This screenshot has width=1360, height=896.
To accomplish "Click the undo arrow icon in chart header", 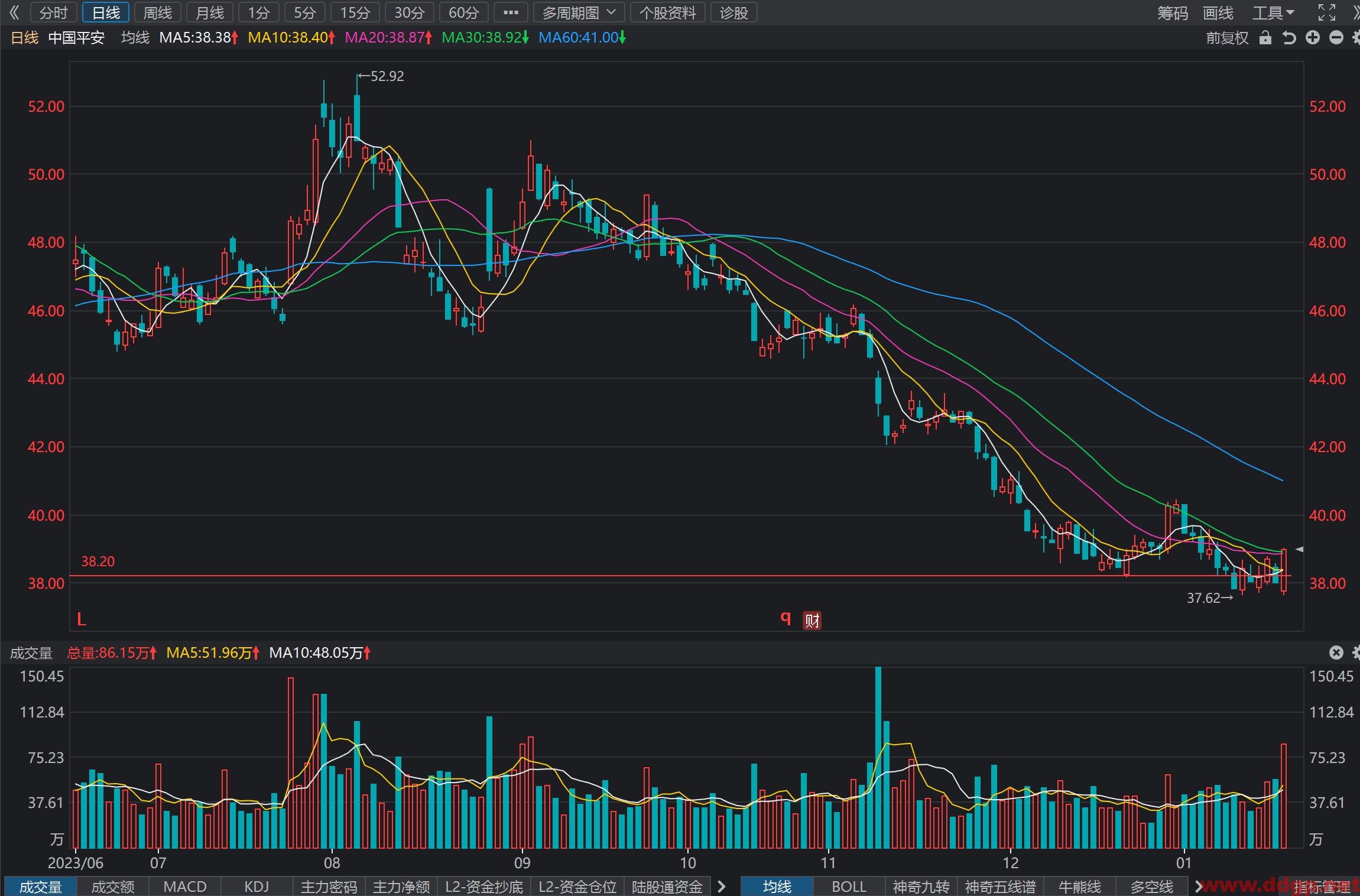I will pyautogui.click(x=1289, y=38).
